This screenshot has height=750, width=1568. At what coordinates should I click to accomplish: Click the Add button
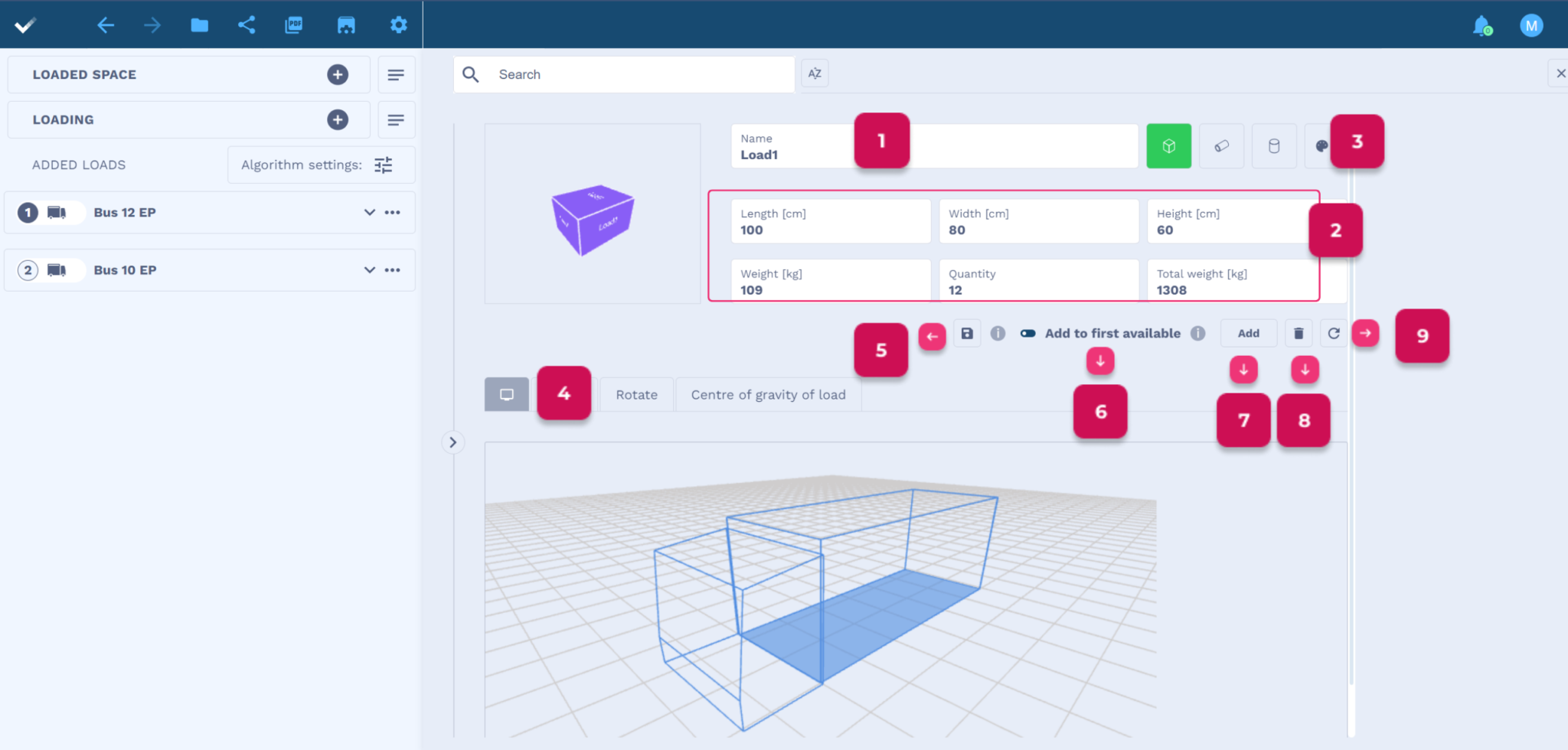(x=1249, y=334)
